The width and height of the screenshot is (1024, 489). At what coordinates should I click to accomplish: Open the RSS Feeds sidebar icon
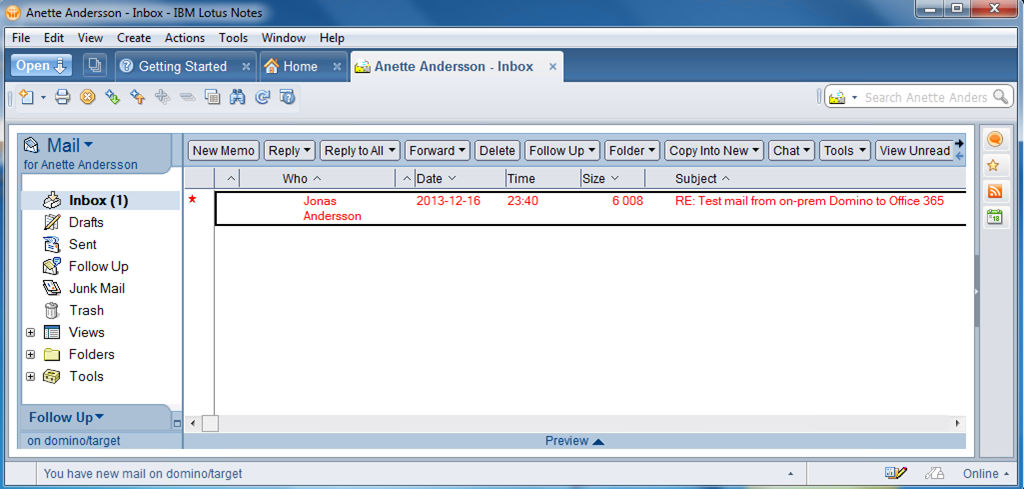pos(994,191)
